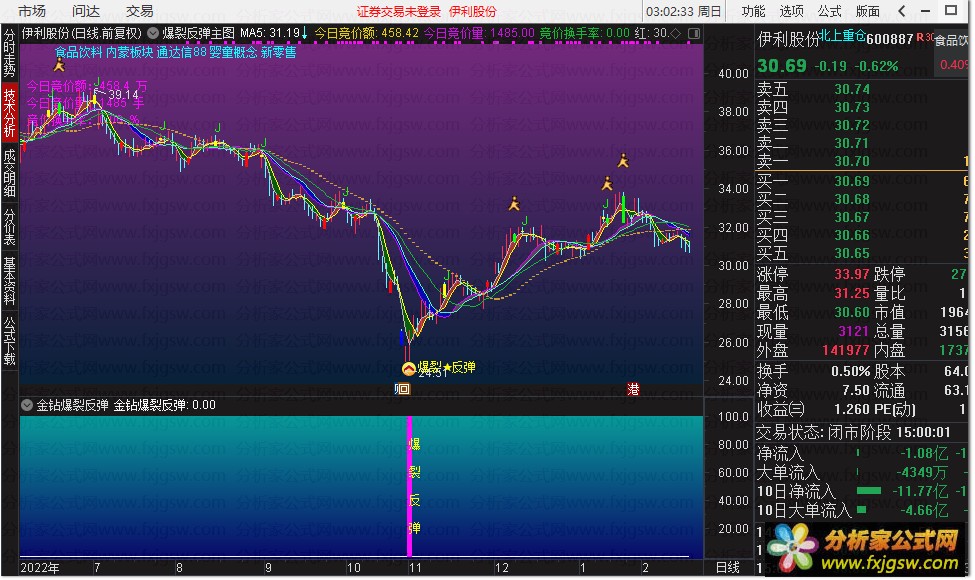The image size is (975, 580).
Task: Select month 9 on the timeline
Action: coord(269,568)
